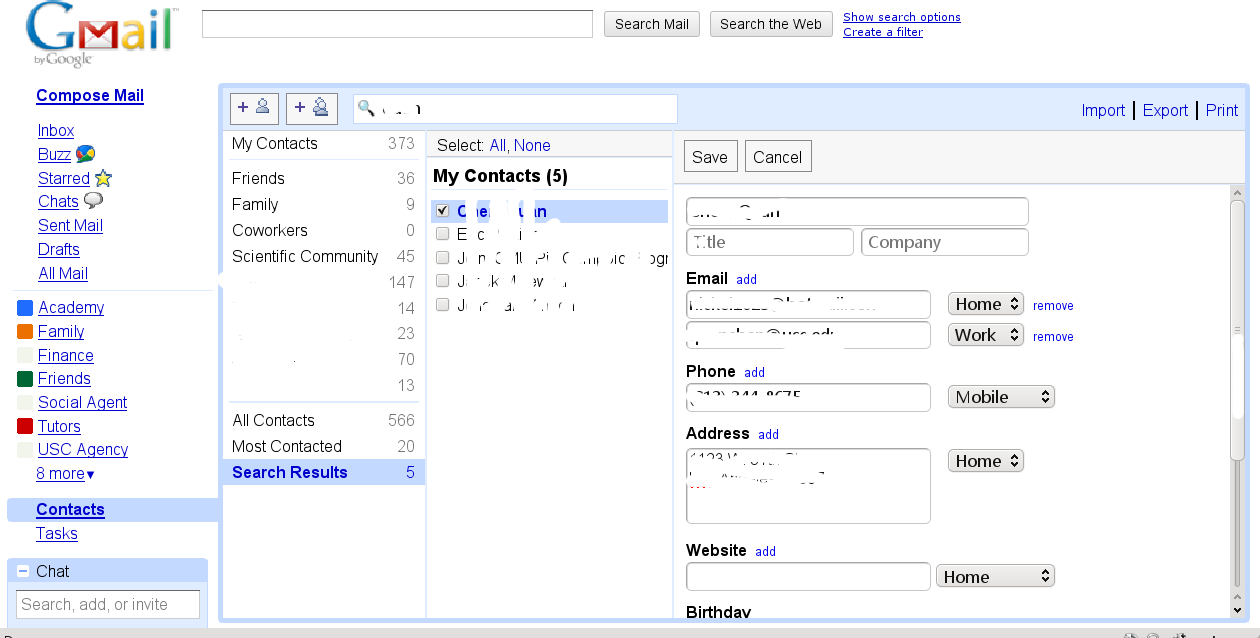Viewport: 1260px width, 638px height.
Task: Open the Mobile phone type dropdown
Action: point(1000,396)
